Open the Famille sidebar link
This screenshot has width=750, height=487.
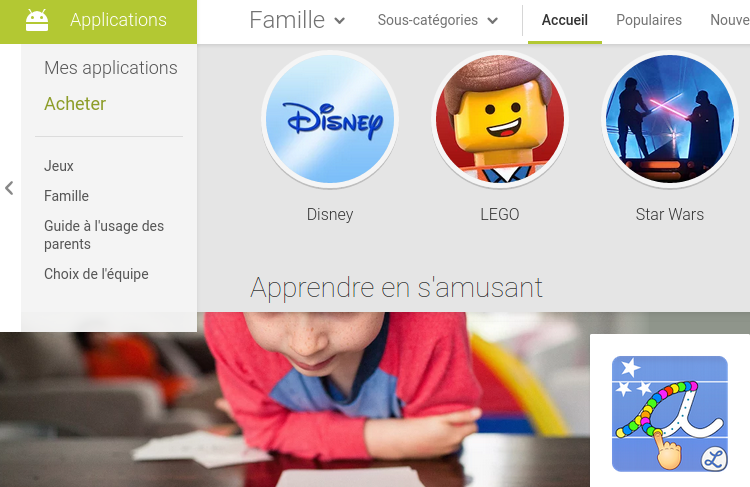pyautogui.click(x=66, y=196)
